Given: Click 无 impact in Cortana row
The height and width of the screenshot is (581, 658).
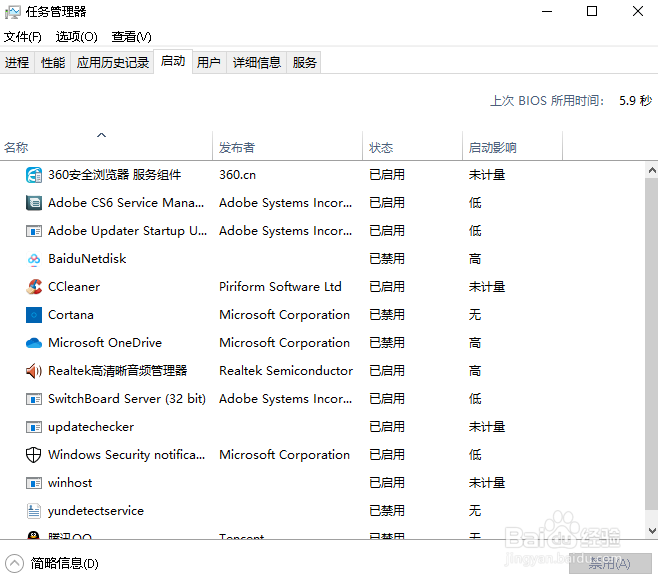Looking at the screenshot, I should coord(475,315).
